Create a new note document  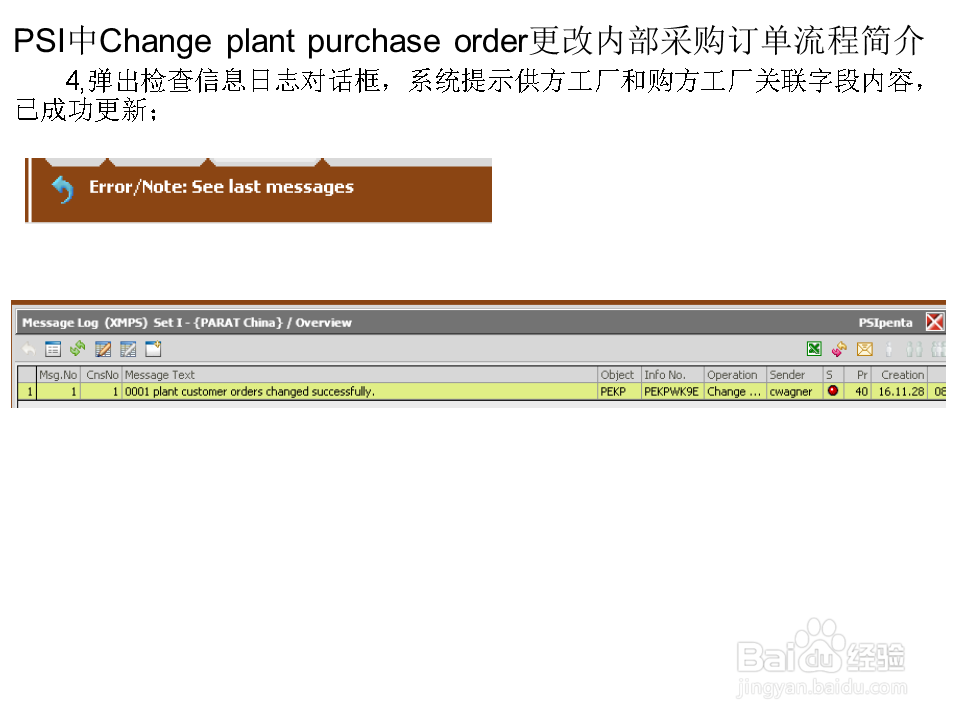(x=152, y=349)
